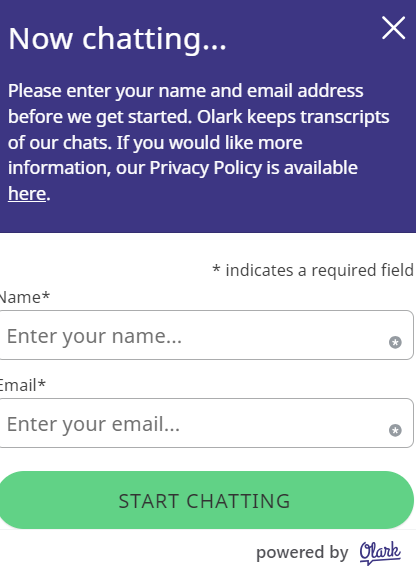Click the required asterisk icon in name field

coord(395,342)
